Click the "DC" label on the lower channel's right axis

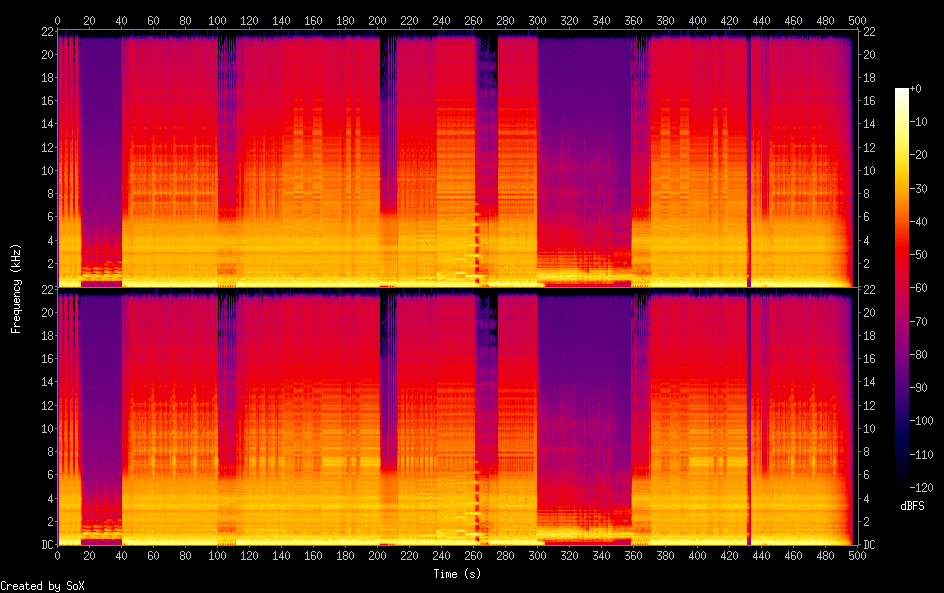click(869, 545)
